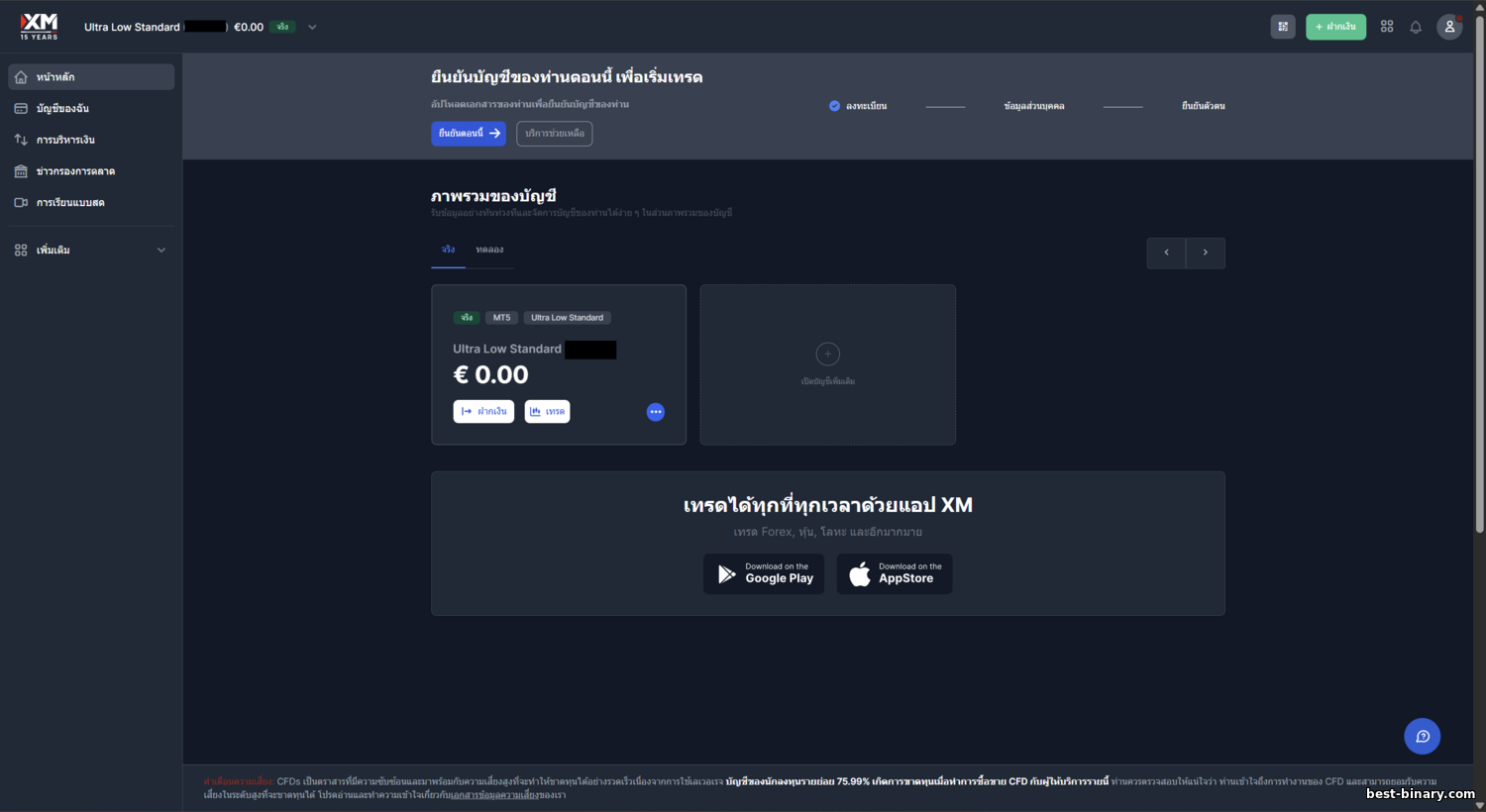Open the apps grid icon in header
The image size is (1486, 812).
tap(1387, 27)
